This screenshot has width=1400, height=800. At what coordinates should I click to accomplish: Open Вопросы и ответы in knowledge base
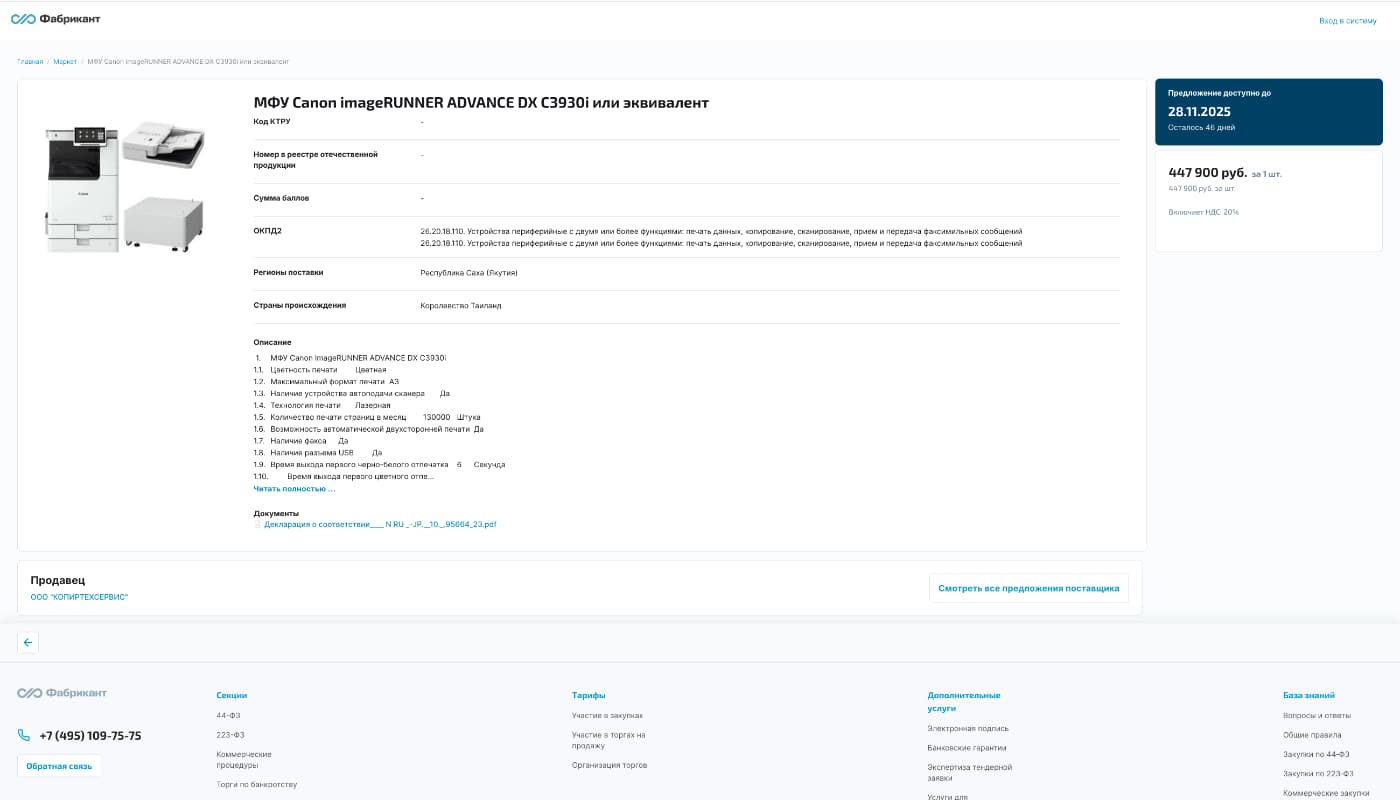tap(1316, 715)
